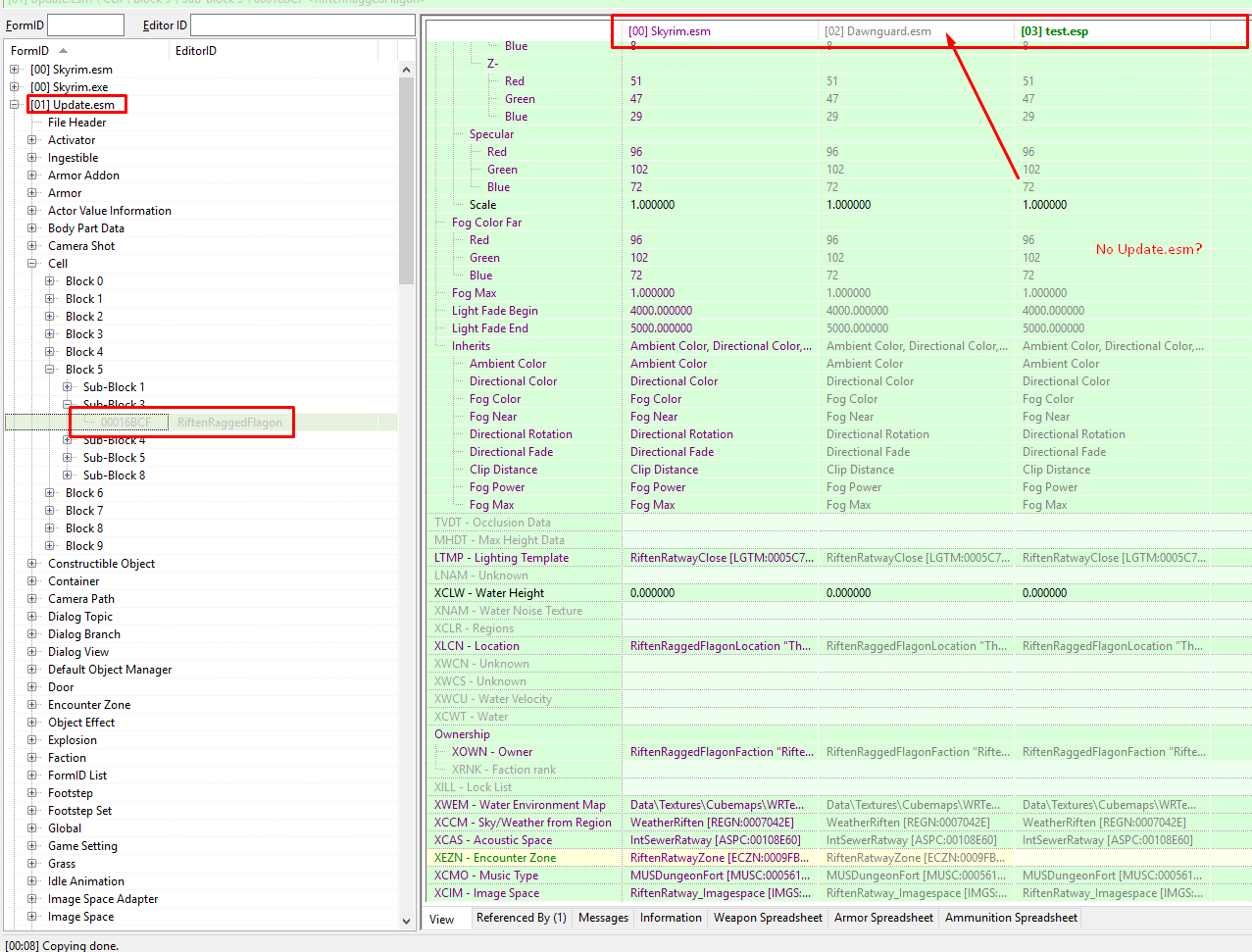Expand the Ingestible group
The width and height of the screenshot is (1252, 952).
[32, 158]
